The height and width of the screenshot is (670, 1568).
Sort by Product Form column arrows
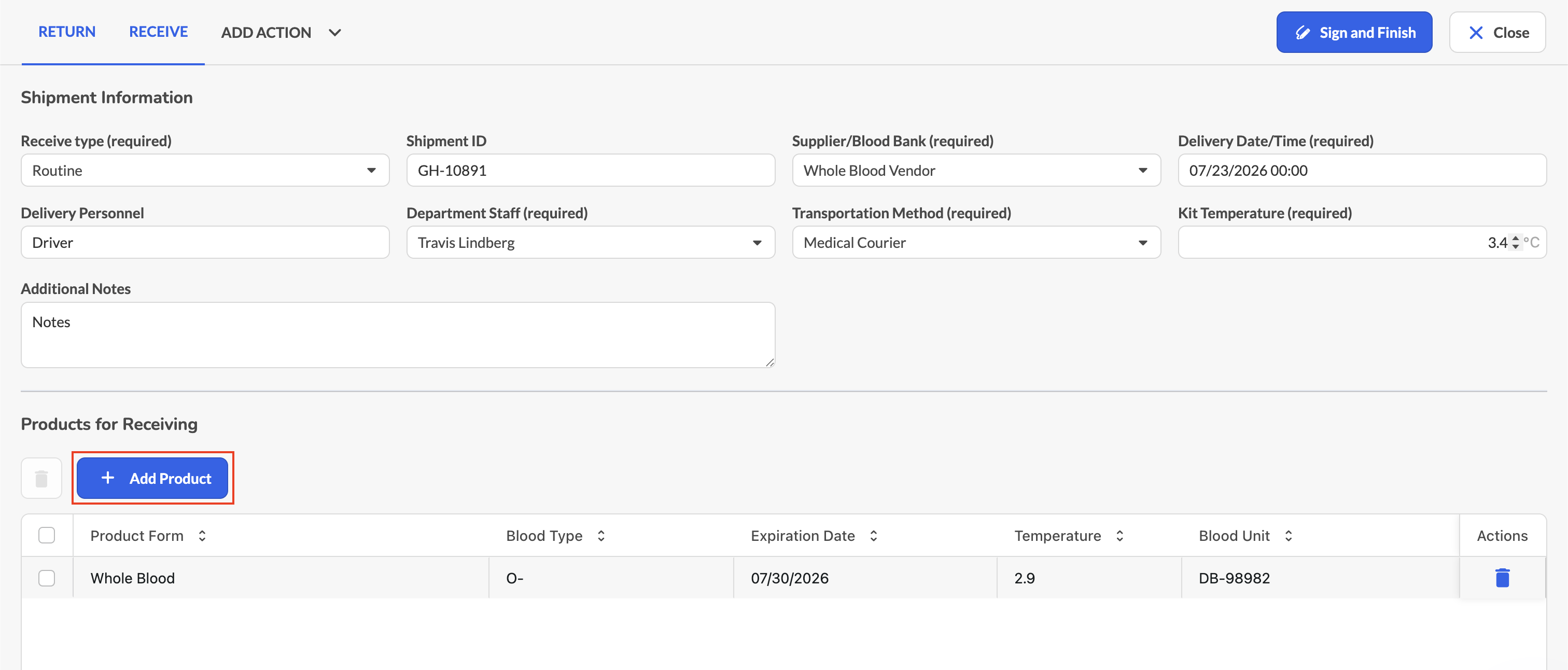tap(202, 536)
